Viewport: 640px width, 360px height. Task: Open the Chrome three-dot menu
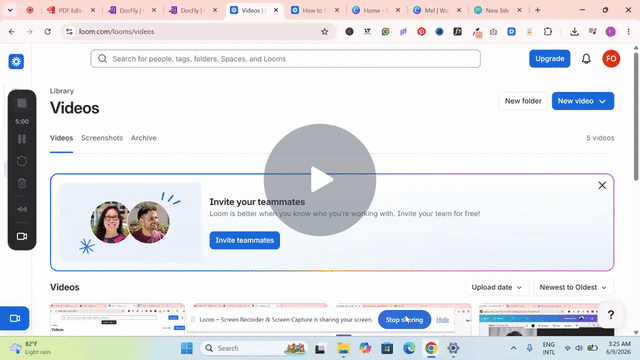pos(629,31)
